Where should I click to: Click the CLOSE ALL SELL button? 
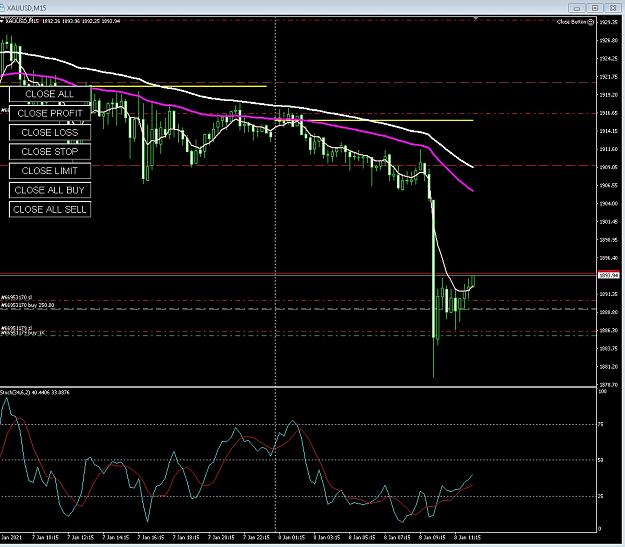[x=50, y=209]
